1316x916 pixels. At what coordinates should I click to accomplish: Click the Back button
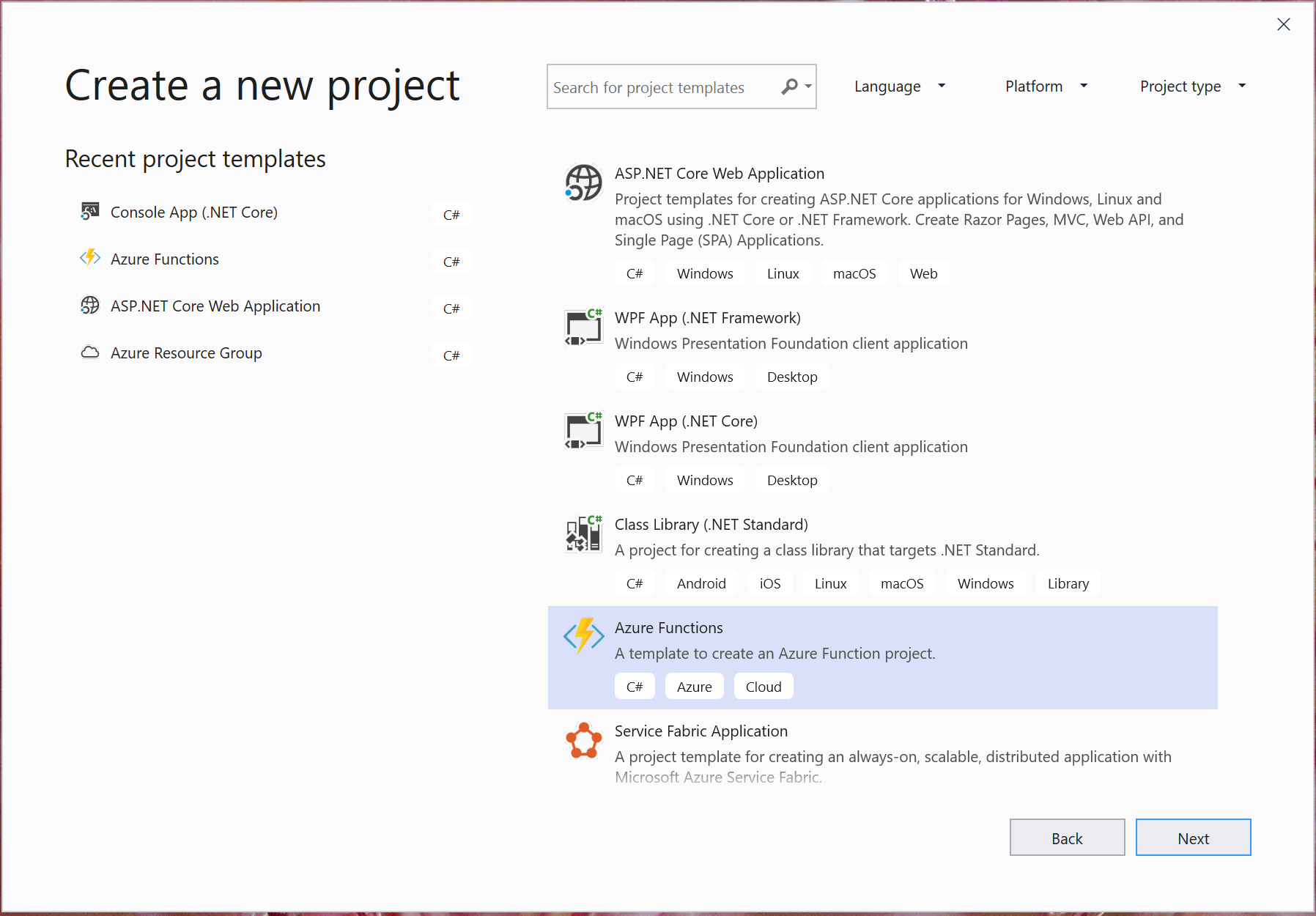[1067, 838]
